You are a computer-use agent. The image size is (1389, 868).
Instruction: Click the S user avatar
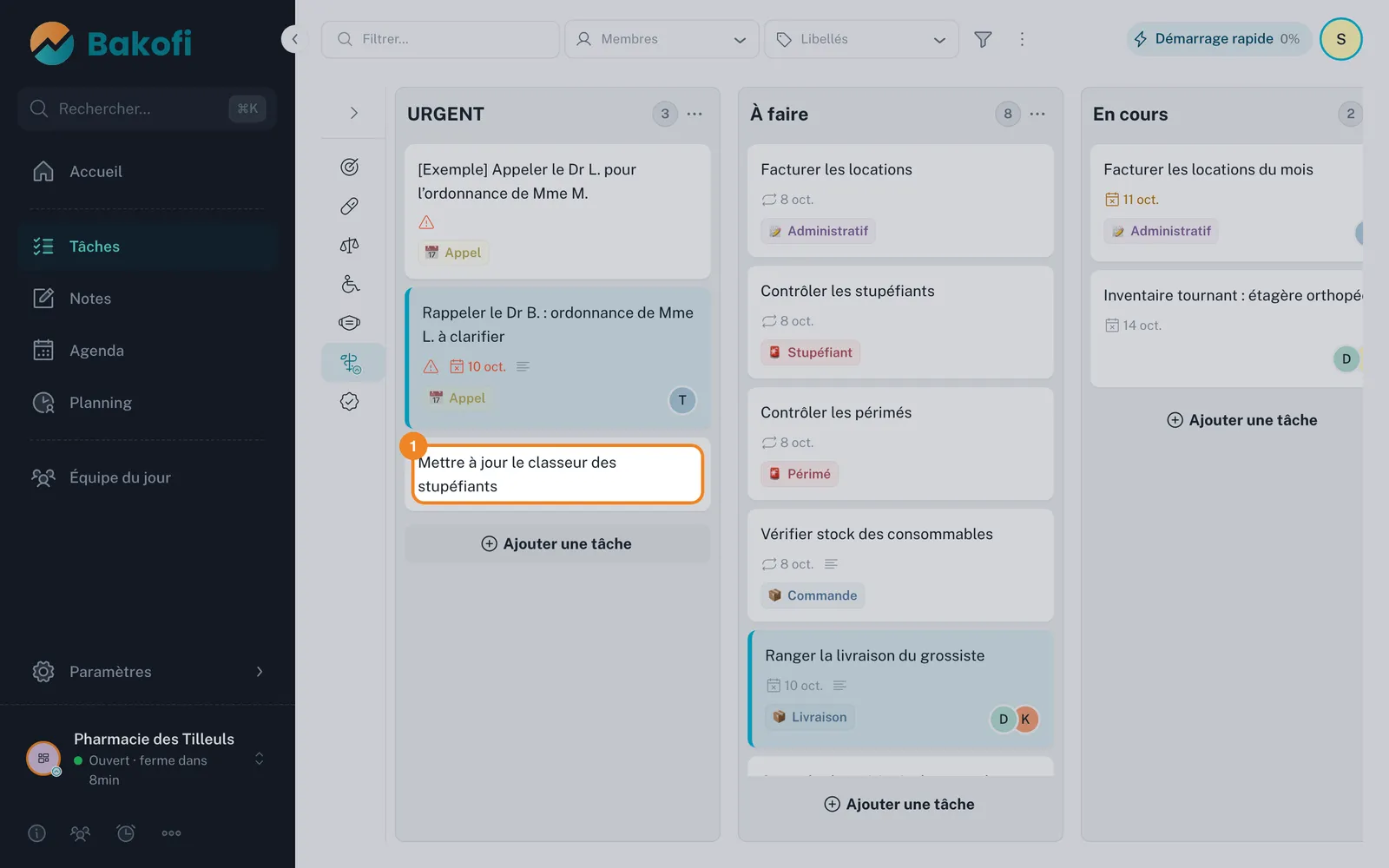1340,39
